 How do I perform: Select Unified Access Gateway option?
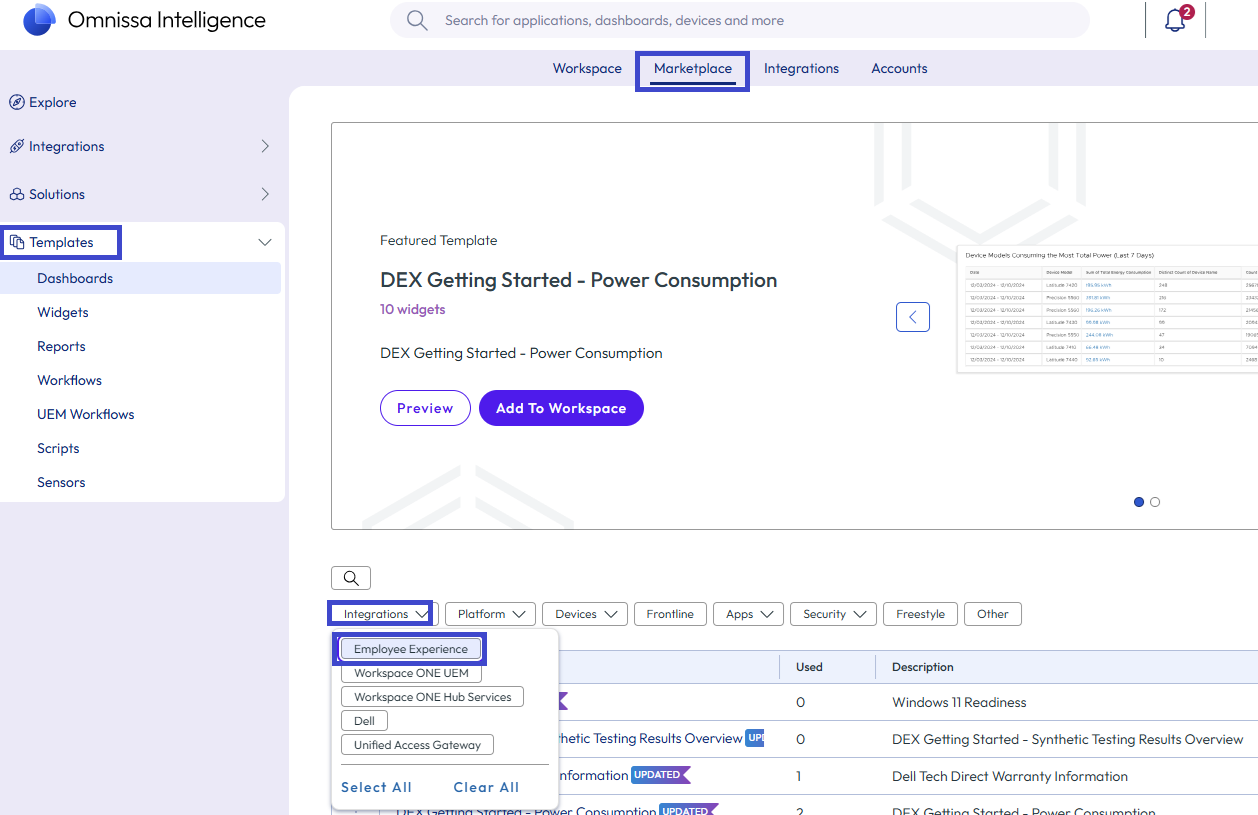point(417,745)
